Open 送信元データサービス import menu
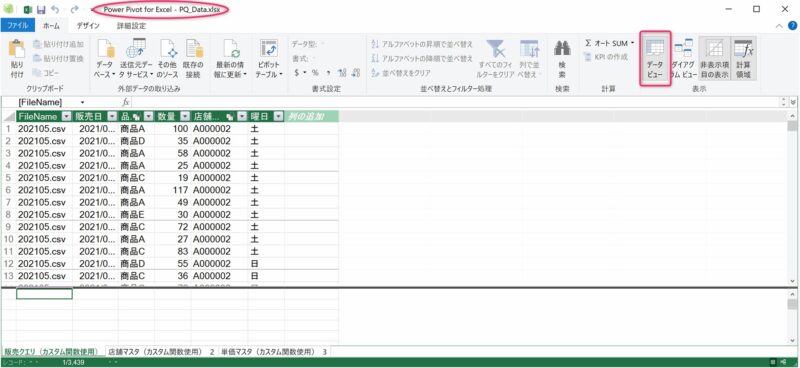 click(x=136, y=59)
